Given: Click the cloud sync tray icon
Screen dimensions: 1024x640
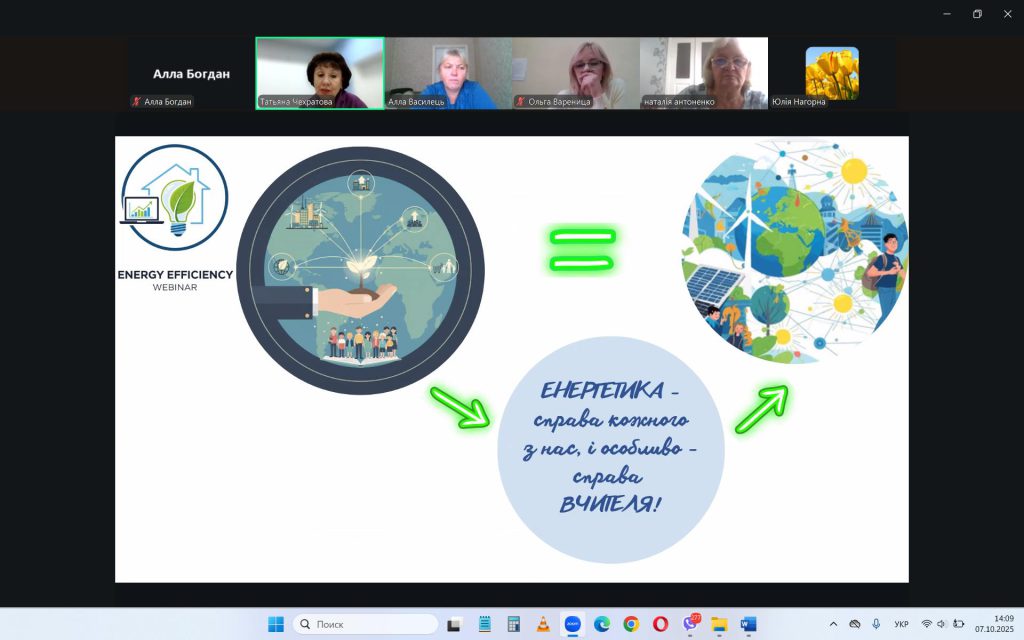Looking at the screenshot, I should tap(855, 624).
